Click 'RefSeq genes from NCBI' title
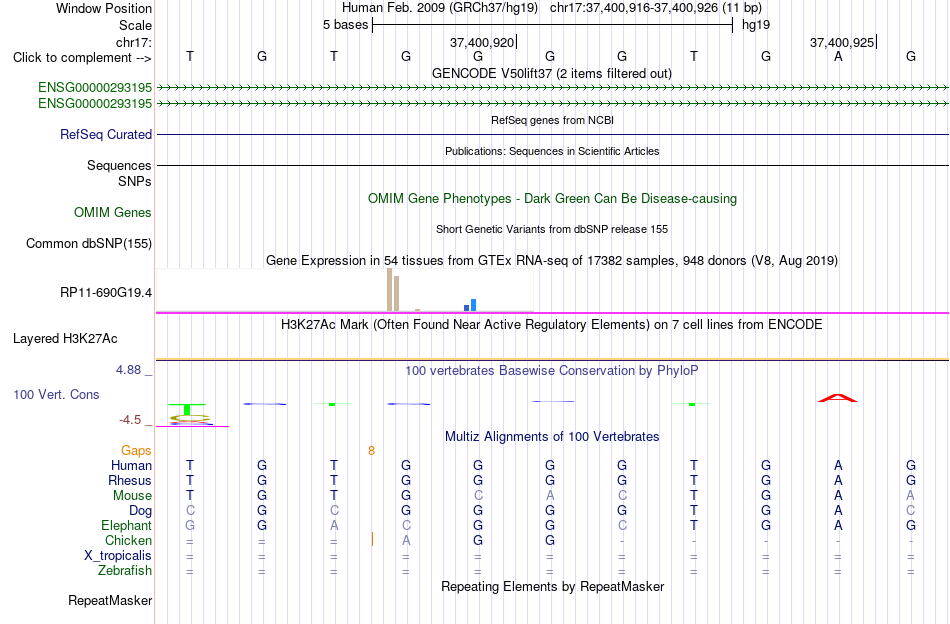The width and height of the screenshot is (950, 624). [552, 120]
